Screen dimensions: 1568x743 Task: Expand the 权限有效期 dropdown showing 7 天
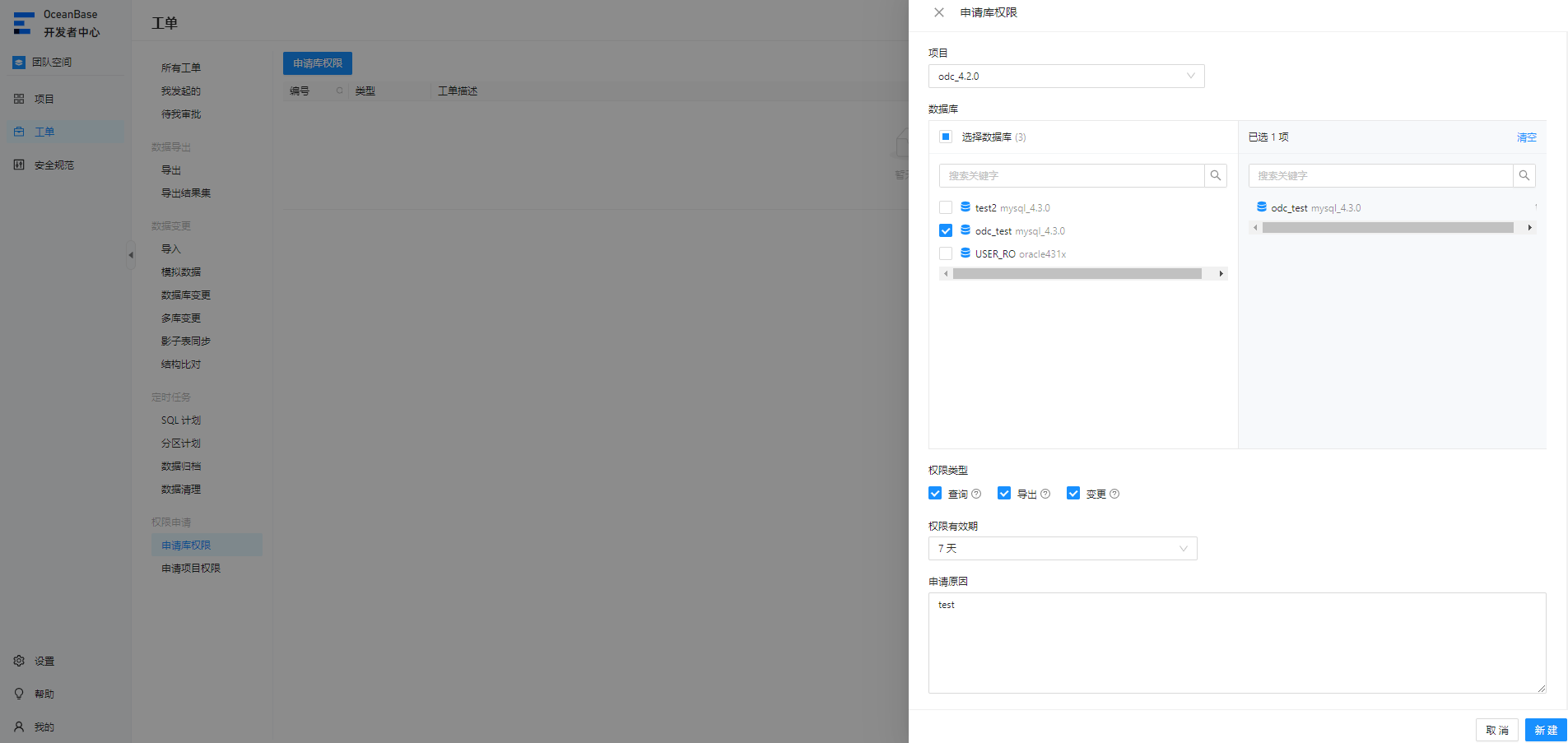(x=1063, y=549)
